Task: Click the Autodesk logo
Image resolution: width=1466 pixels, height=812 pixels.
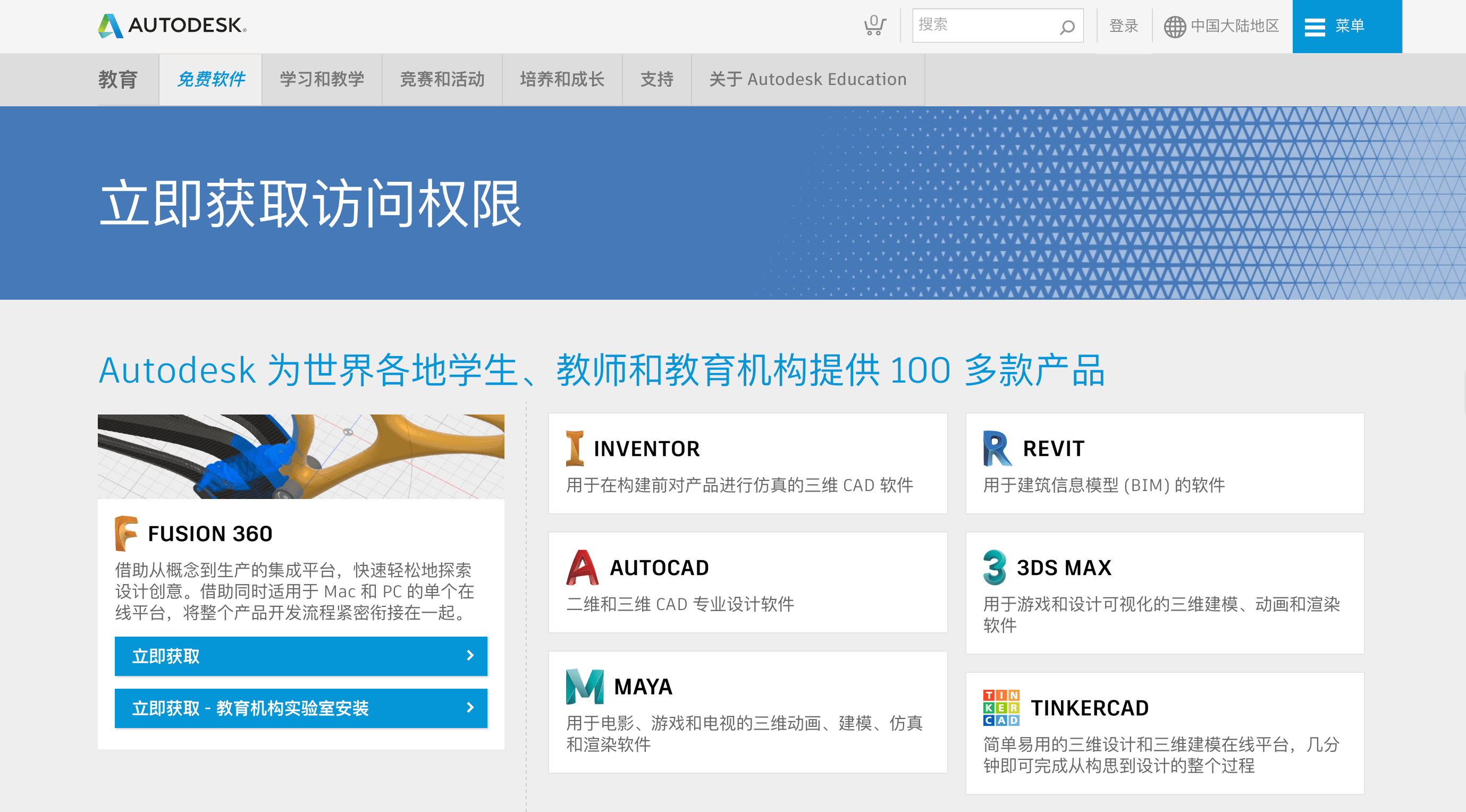Action: point(172,25)
